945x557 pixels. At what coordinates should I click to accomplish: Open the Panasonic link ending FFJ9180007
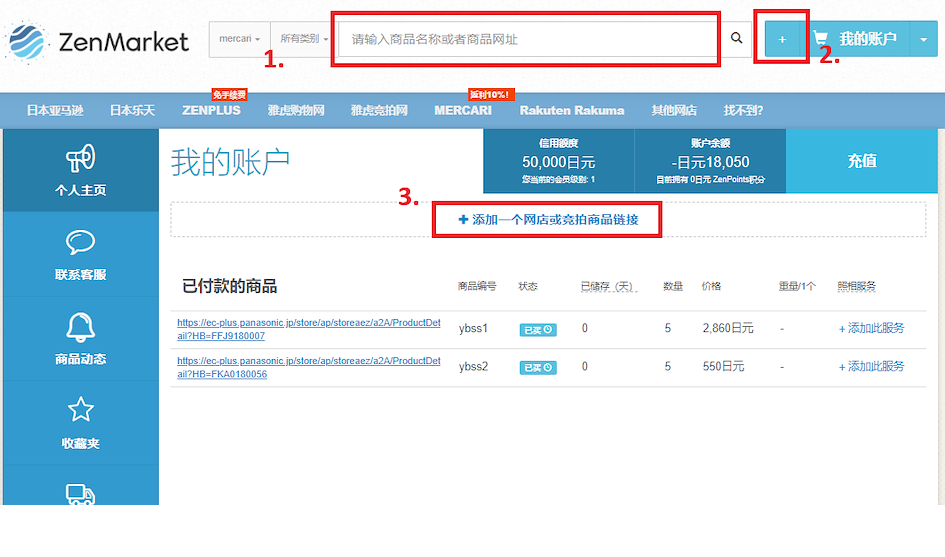309,329
